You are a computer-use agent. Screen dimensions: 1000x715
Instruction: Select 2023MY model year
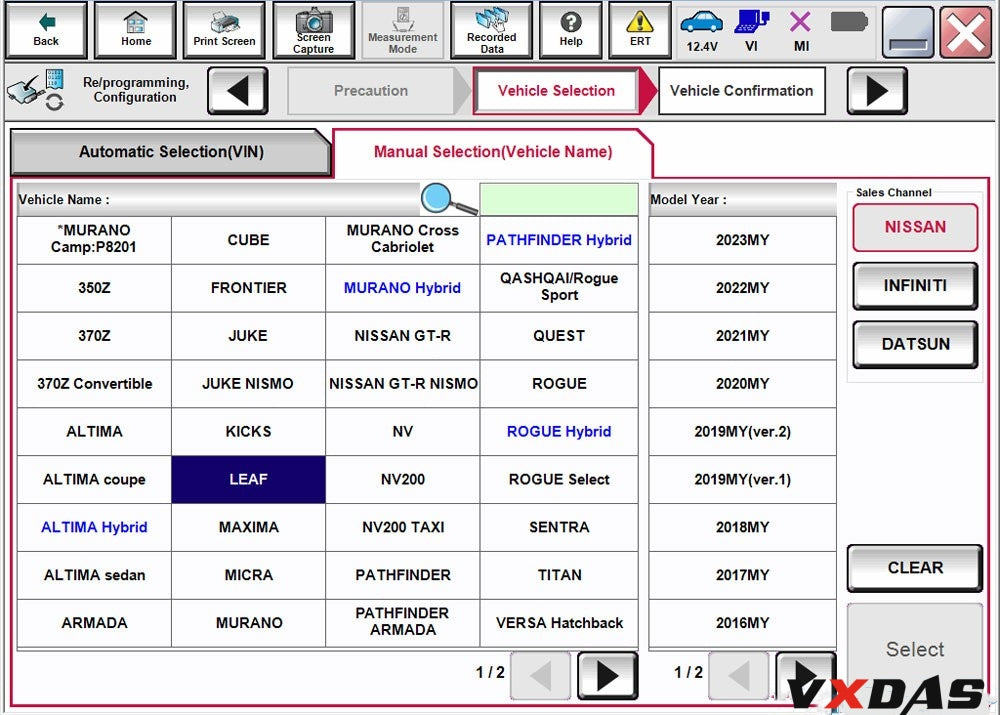742,240
